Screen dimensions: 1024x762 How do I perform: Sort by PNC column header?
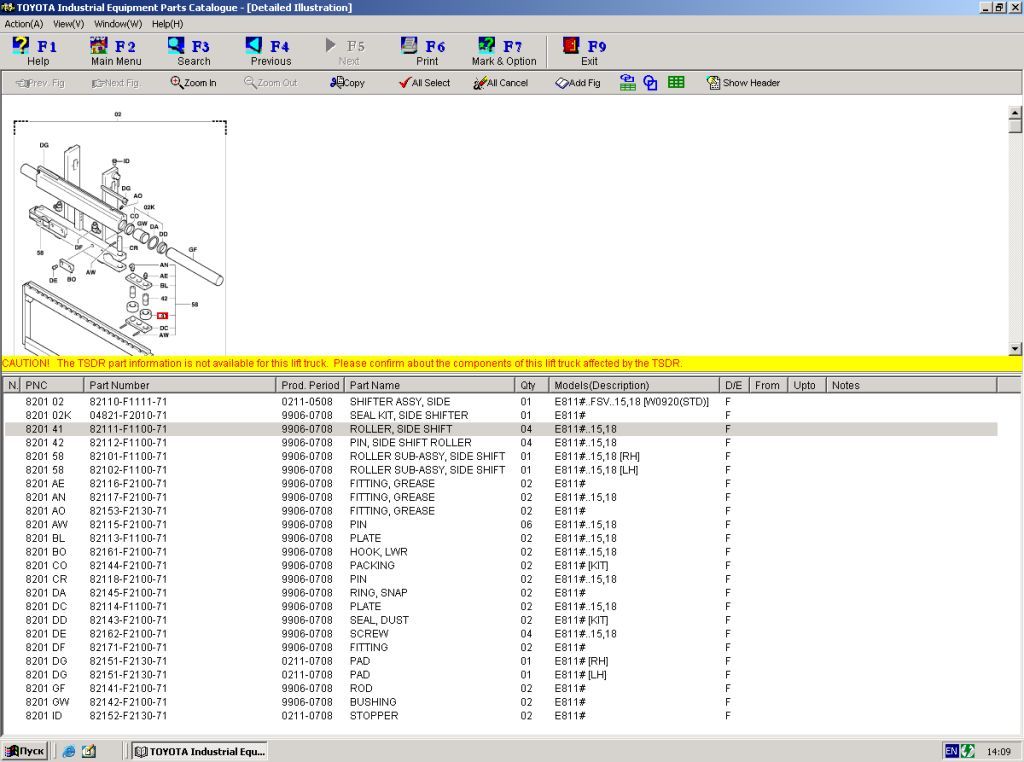click(52, 385)
